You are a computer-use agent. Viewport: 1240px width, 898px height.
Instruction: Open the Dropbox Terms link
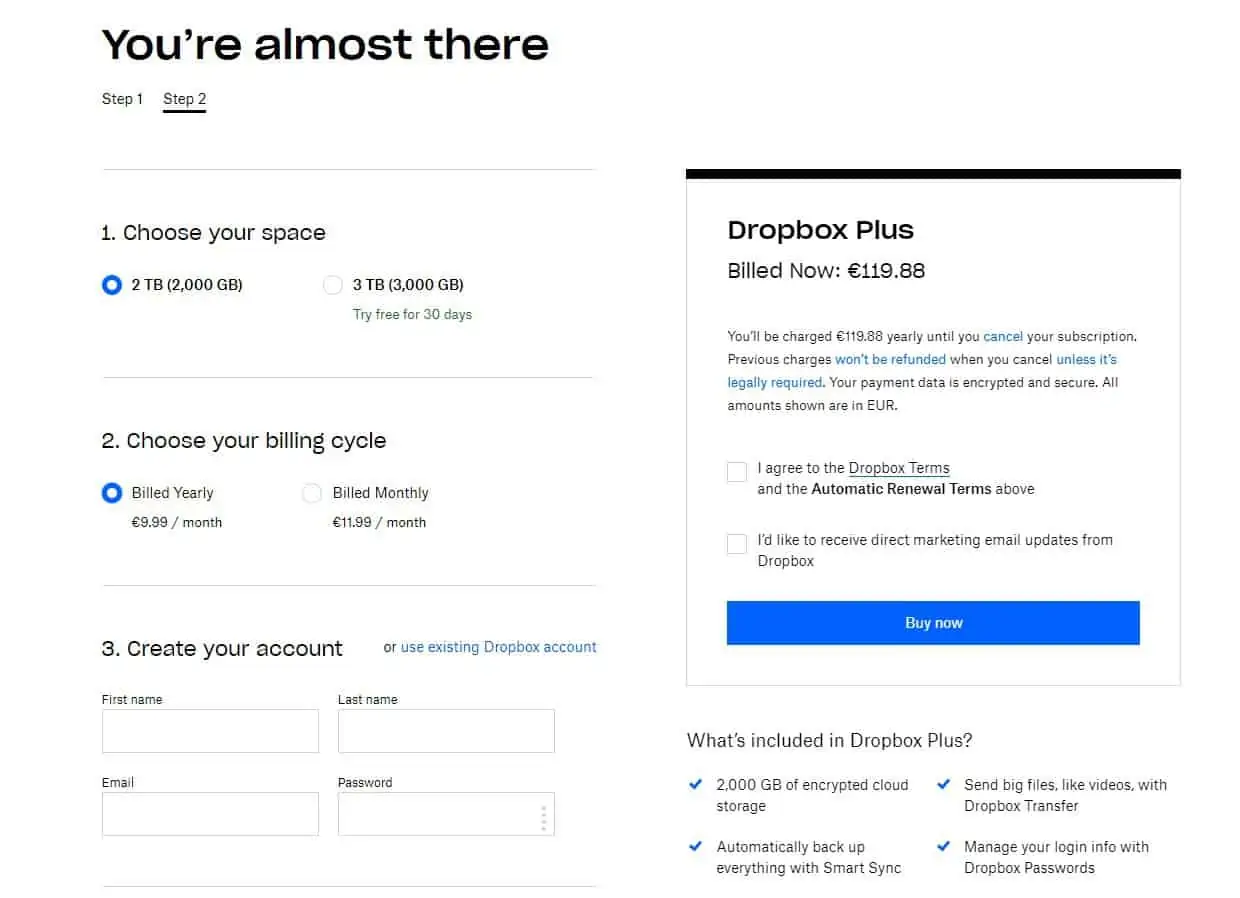coord(899,468)
